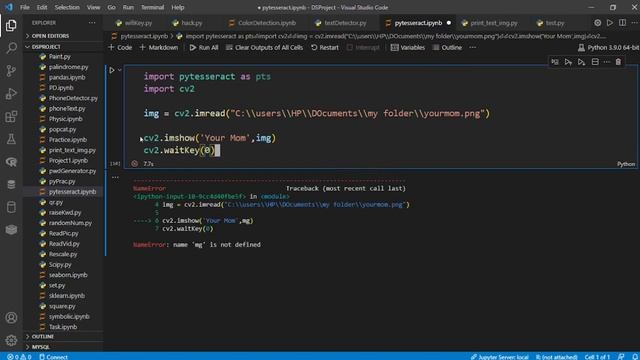The height and width of the screenshot is (360, 640).
Task: Open the Edit menu
Action: click(x=42, y=7)
